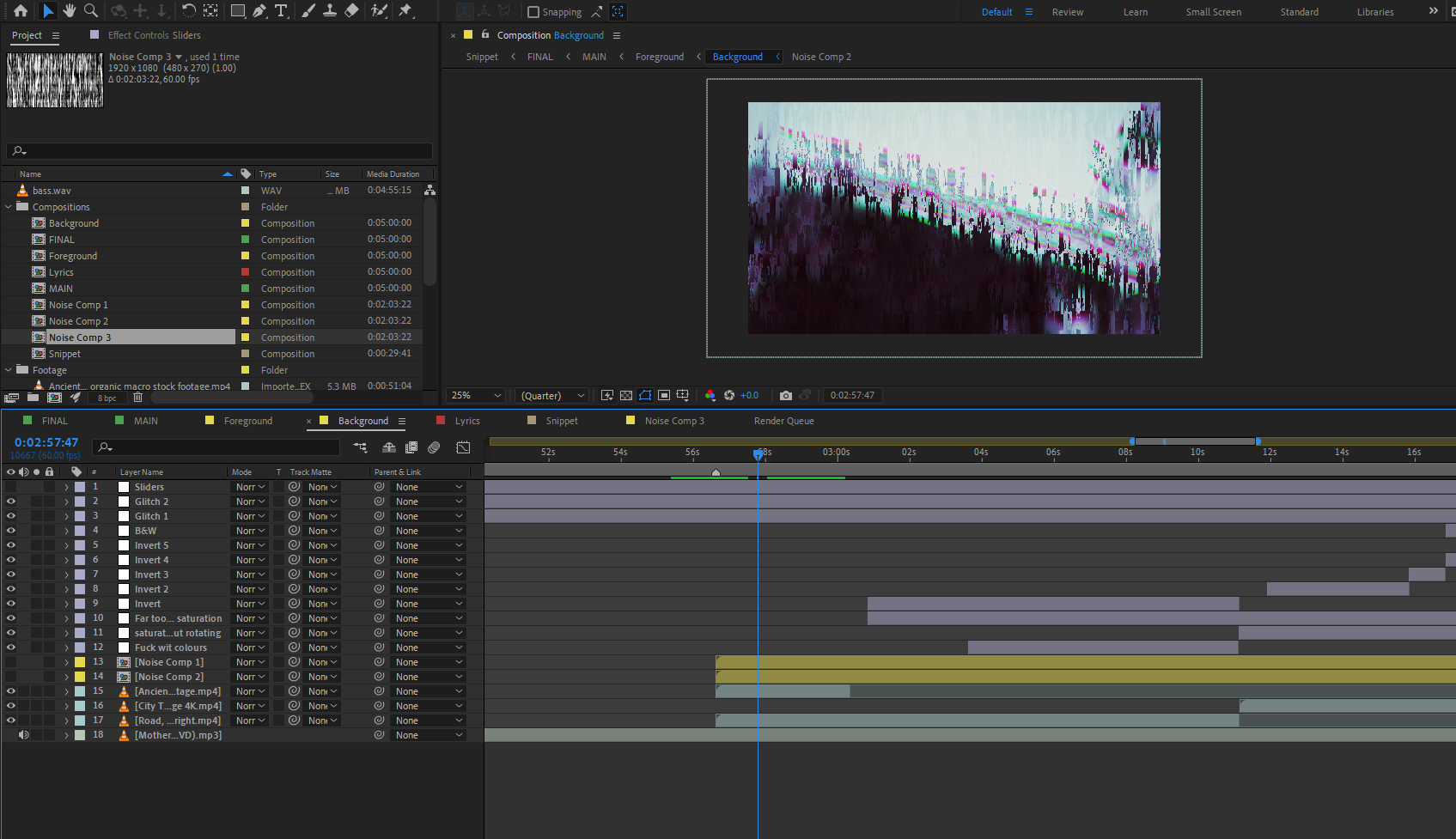
Task: Navigate to the MAIN comp in the breadcrumb
Action: coord(594,57)
